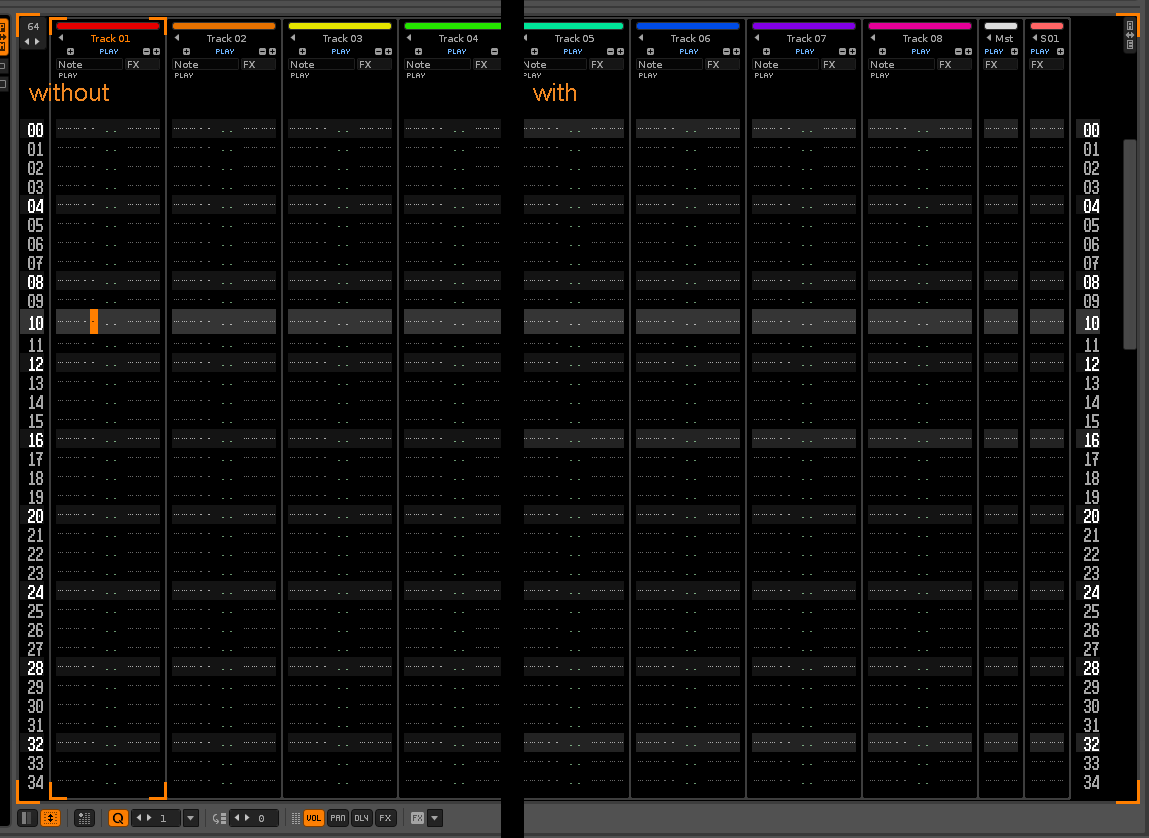
Task: Click PLAY mute button on Track 08
Action: [x=921, y=51]
